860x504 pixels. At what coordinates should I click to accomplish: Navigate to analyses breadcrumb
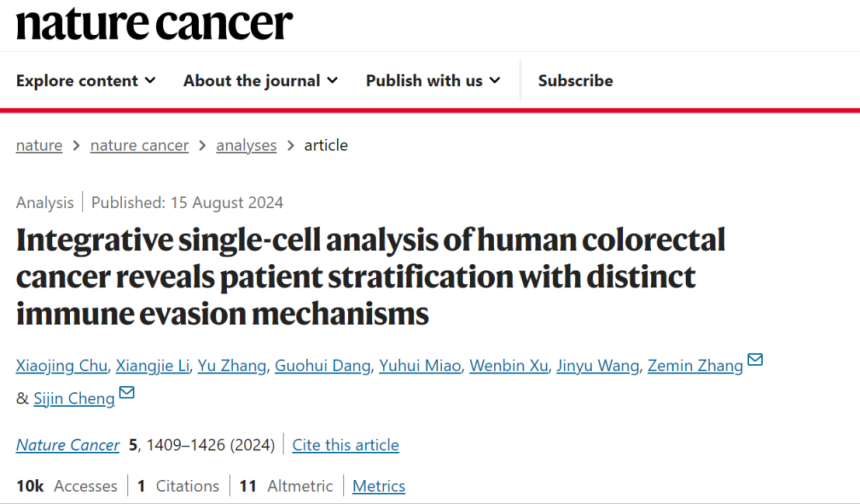tap(246, 145)
